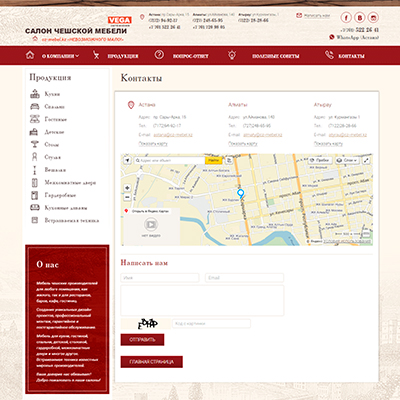400x400 pixels.
Task: Open the Facebook social icon
Action: coord(346,17)
